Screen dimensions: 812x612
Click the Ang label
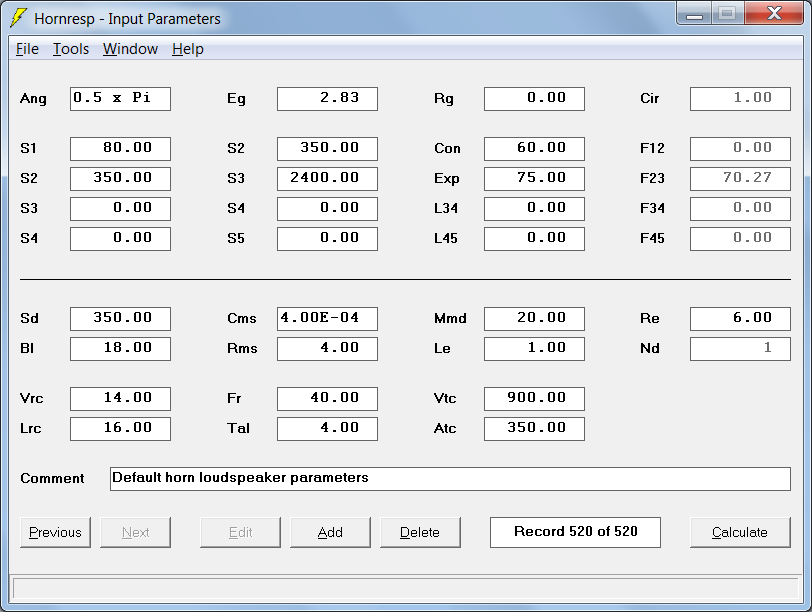tap(33, 99)
